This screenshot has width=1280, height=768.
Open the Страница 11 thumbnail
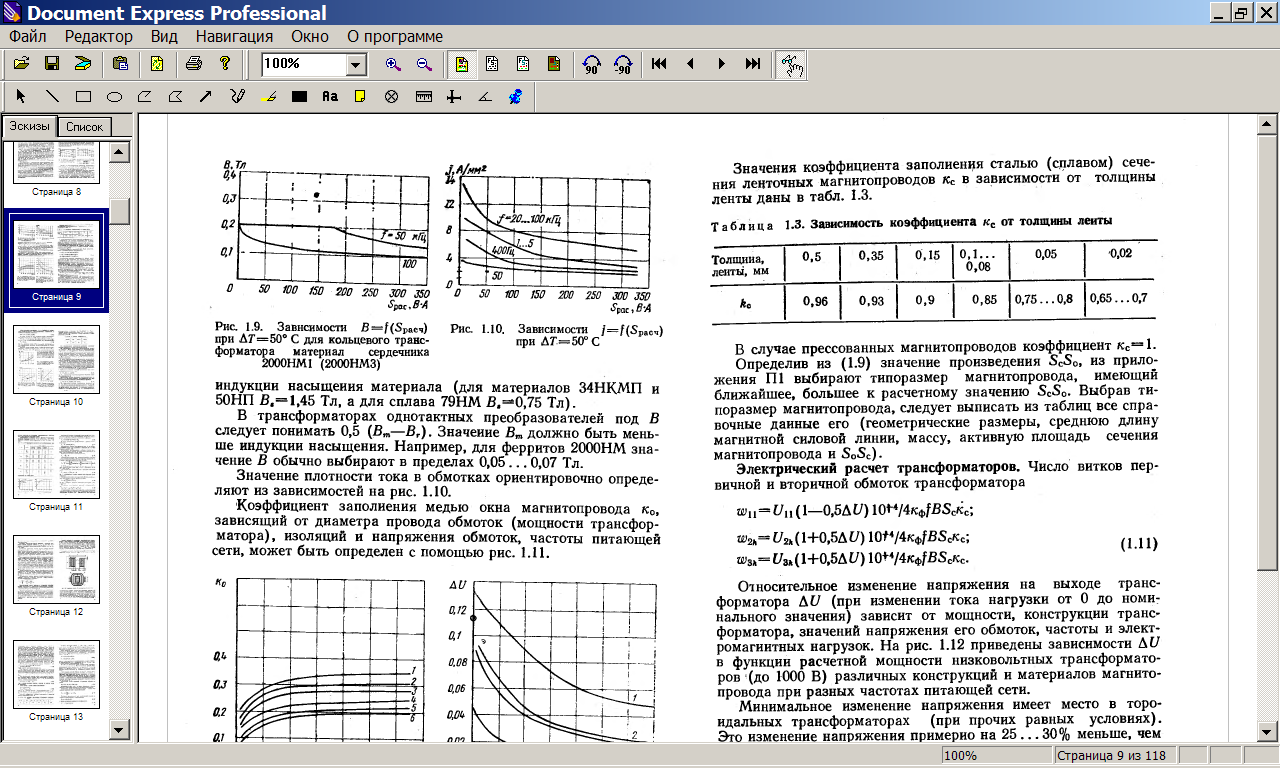(x=57, y=470)
